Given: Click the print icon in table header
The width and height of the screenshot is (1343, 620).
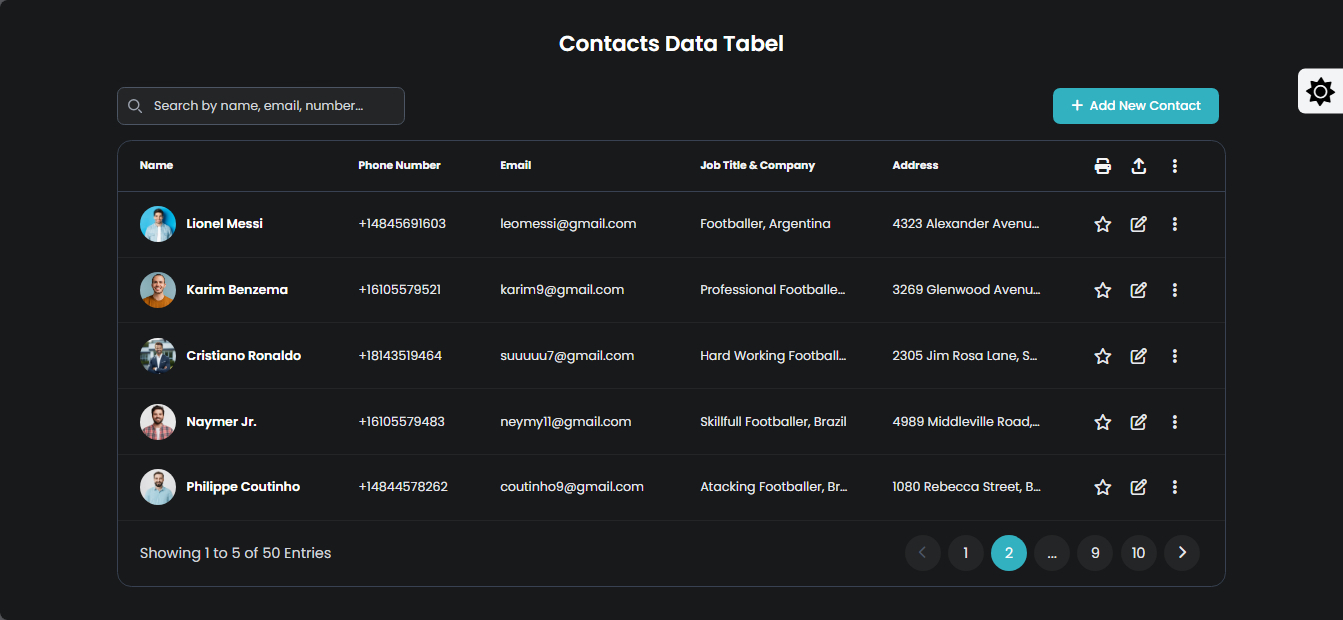Looking at the screenshot, I should [1102, 166].
